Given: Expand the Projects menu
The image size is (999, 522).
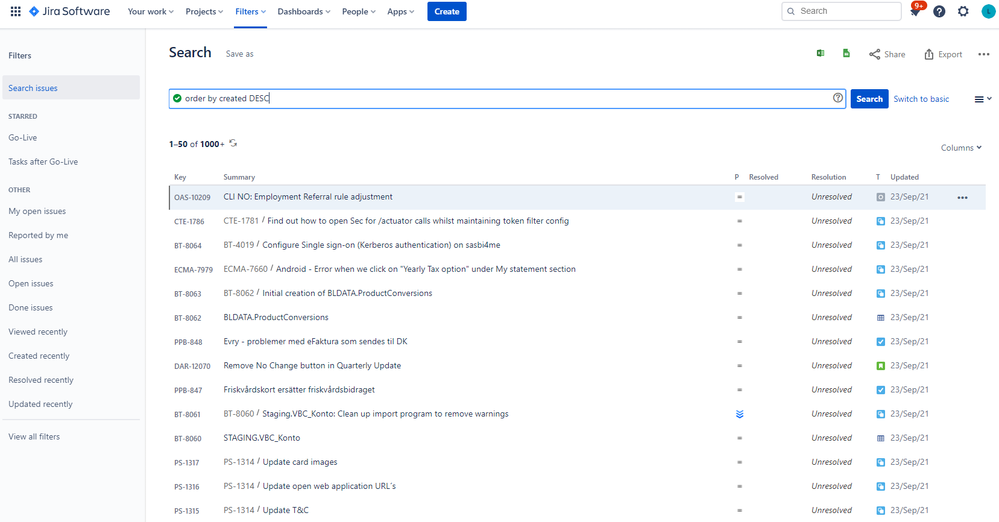Looking at the screenshot, I should (x=204, y=11).
